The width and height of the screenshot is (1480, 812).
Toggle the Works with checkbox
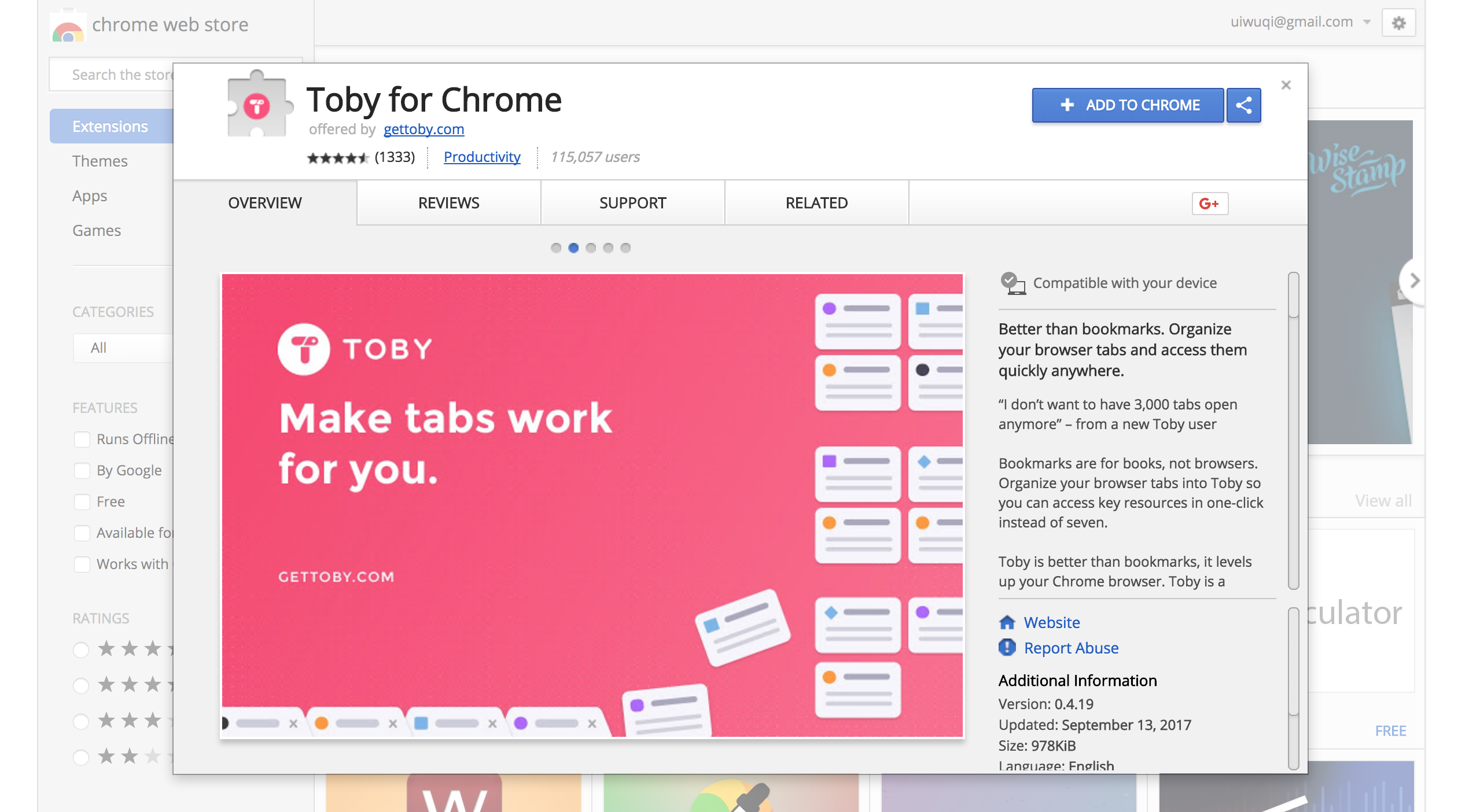pyautogui.click(x=82, y=564)
